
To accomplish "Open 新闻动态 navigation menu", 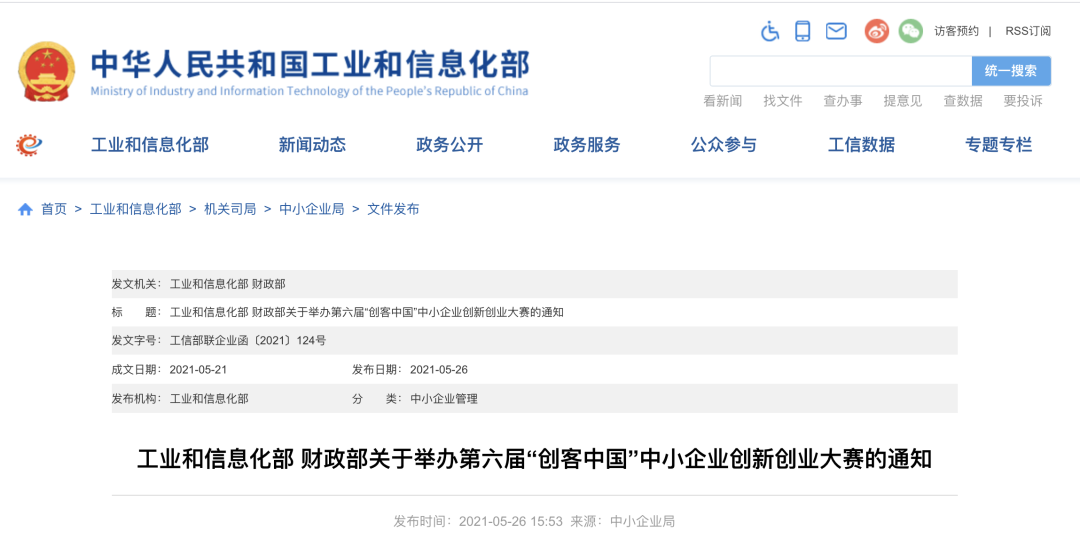I will [x=312, y=145].
